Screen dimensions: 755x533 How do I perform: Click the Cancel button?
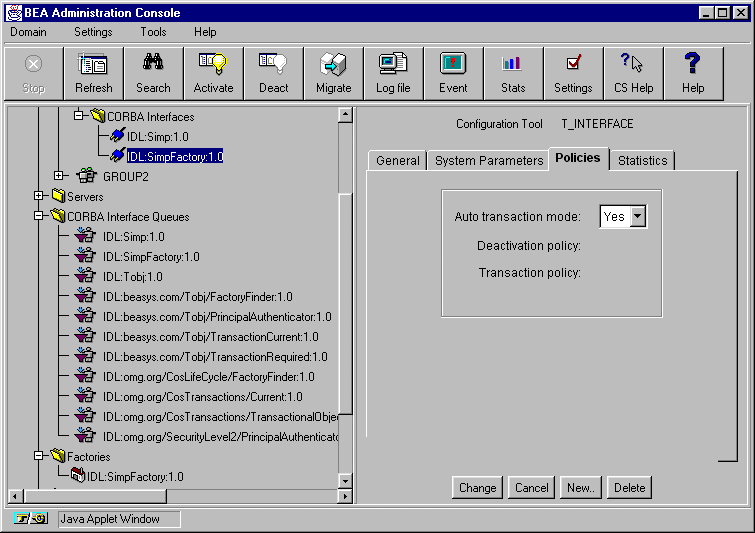tap(531, 488)
